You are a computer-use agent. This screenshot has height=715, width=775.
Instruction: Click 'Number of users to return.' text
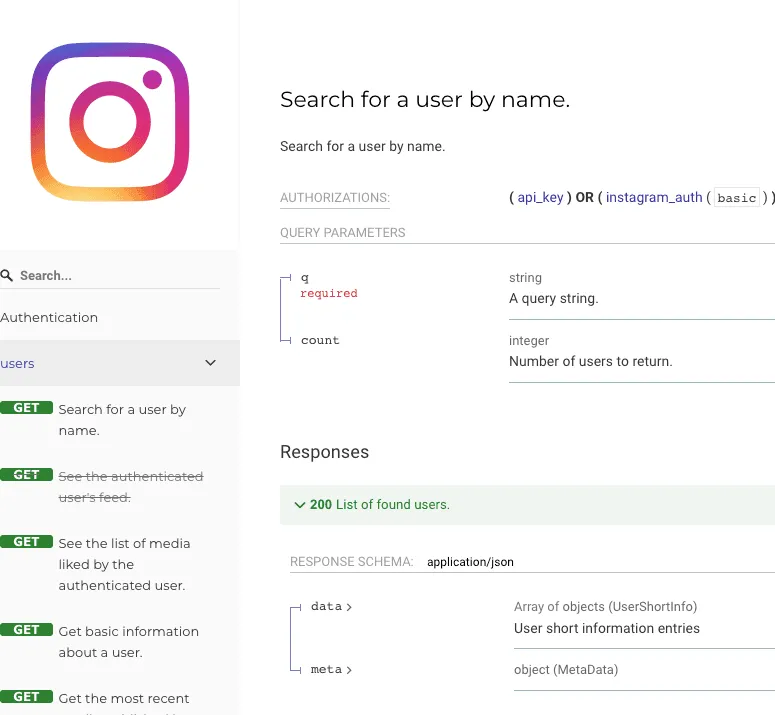[x=591, y=361]
